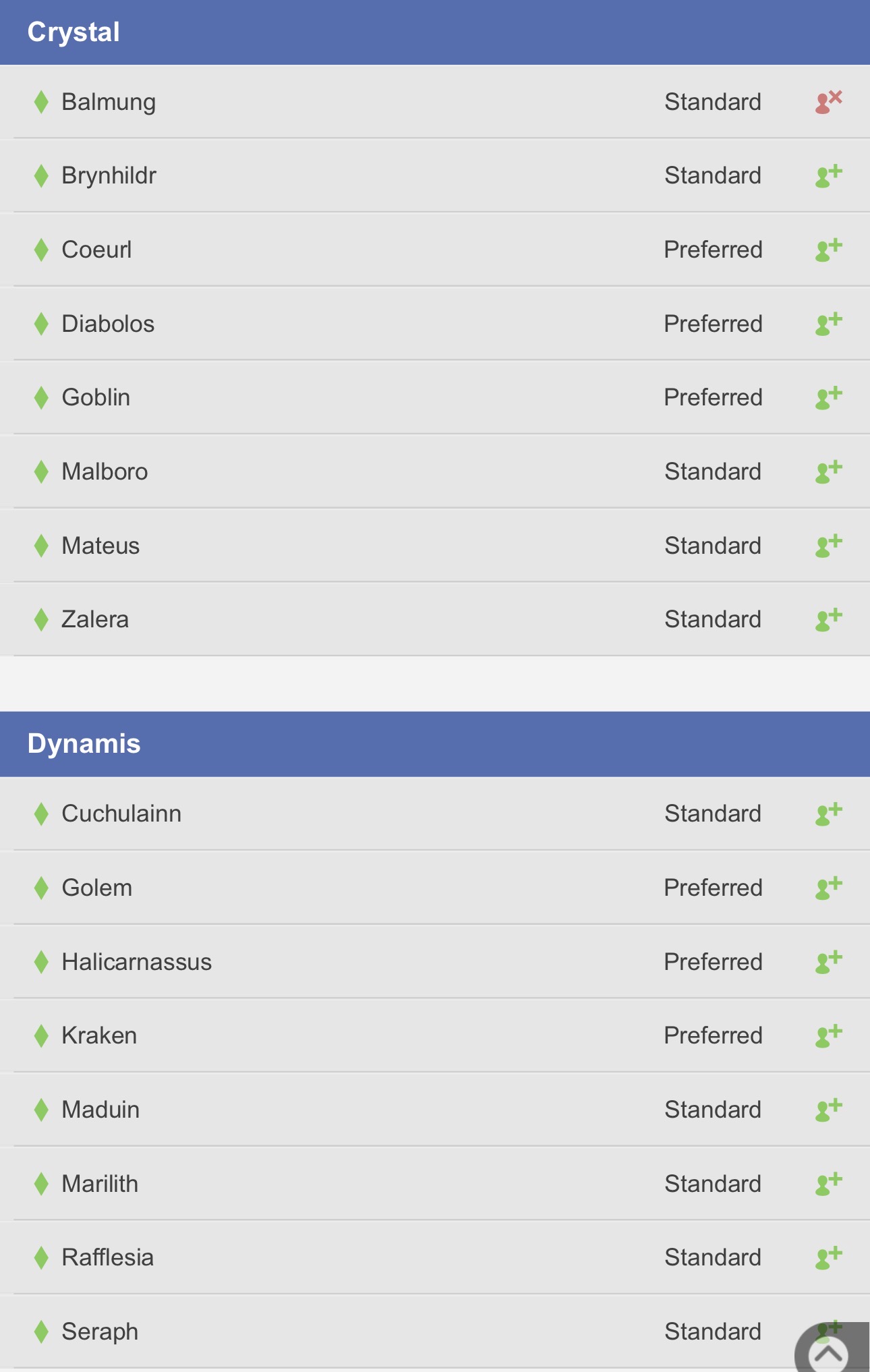This screenshot has width=870, height=1372.
Task: Click the add-character icon next to Brynhildr
Action: 829,175
